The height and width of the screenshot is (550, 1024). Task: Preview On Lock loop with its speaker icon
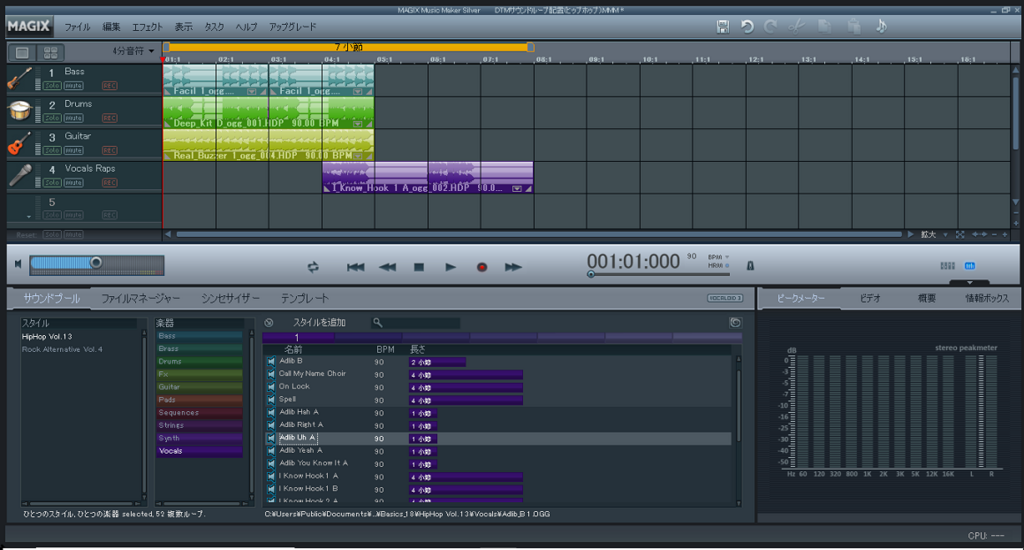click(271, 387)
